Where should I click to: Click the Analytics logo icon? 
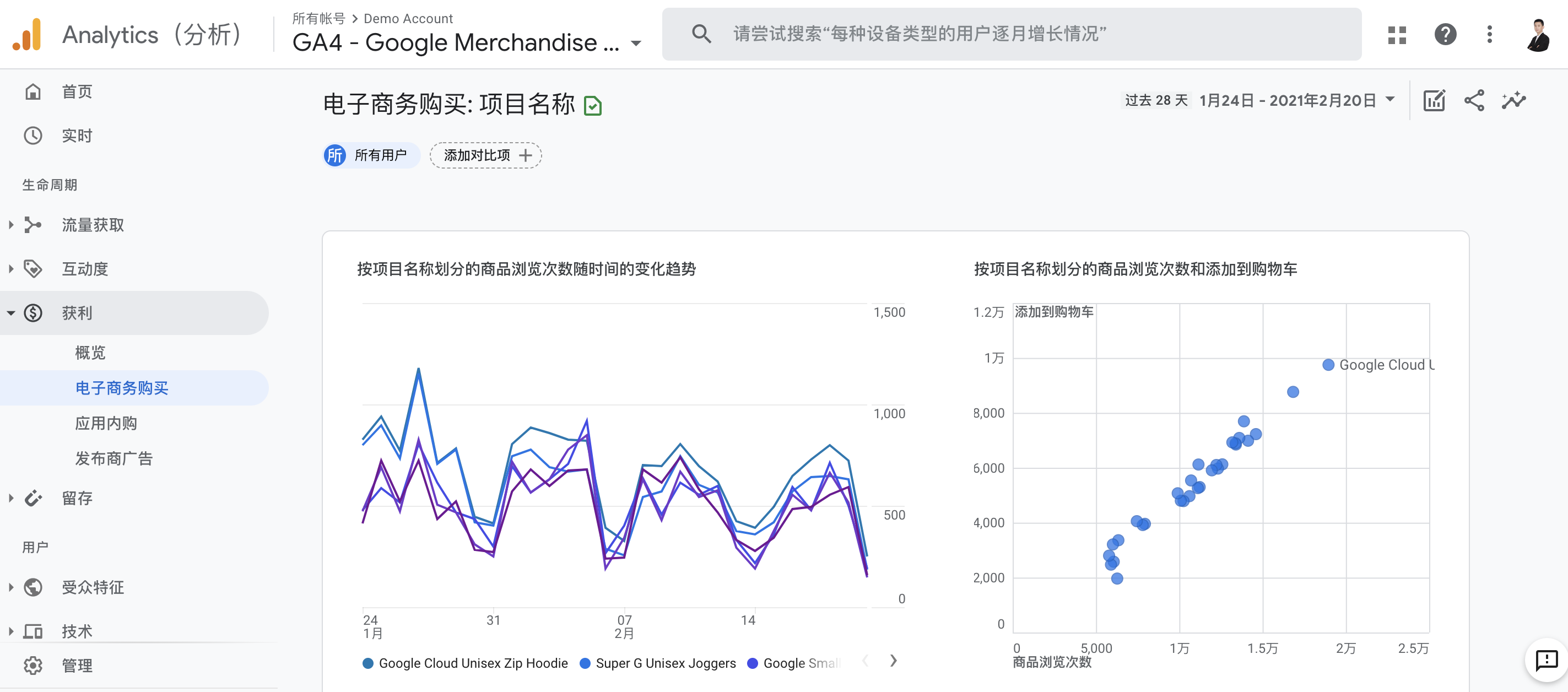(x=28, y=35)
